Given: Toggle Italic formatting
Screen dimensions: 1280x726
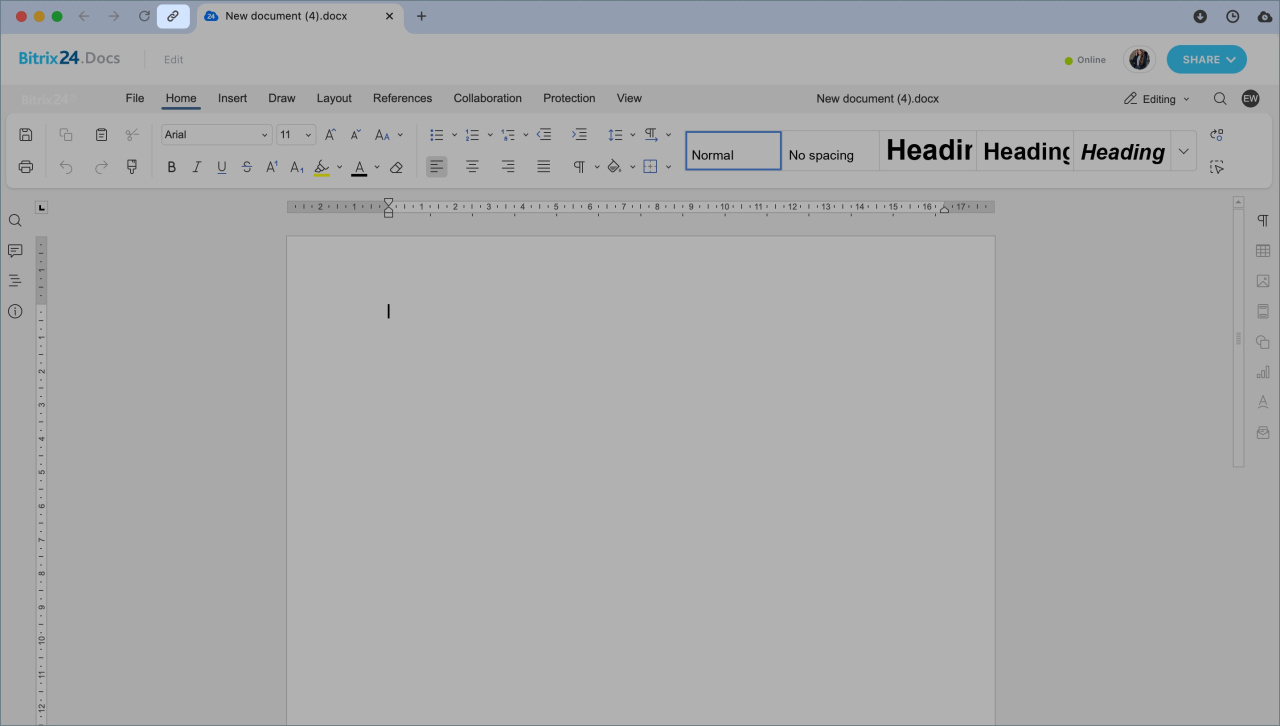Looking at the screenshot, I should coord(196,167).
